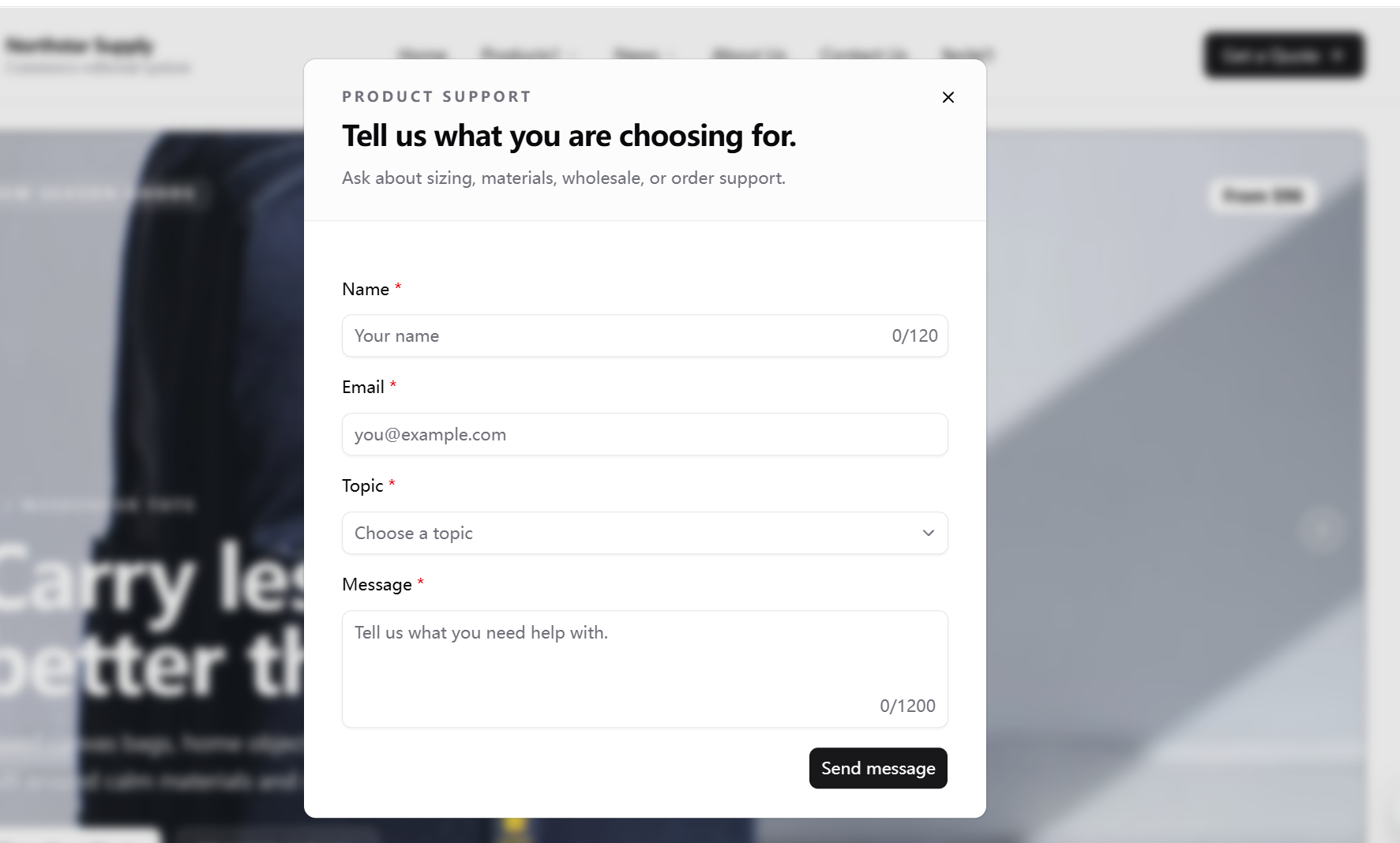Select the Home nav item
1400x843 pixels.
(x=422, y=54)
